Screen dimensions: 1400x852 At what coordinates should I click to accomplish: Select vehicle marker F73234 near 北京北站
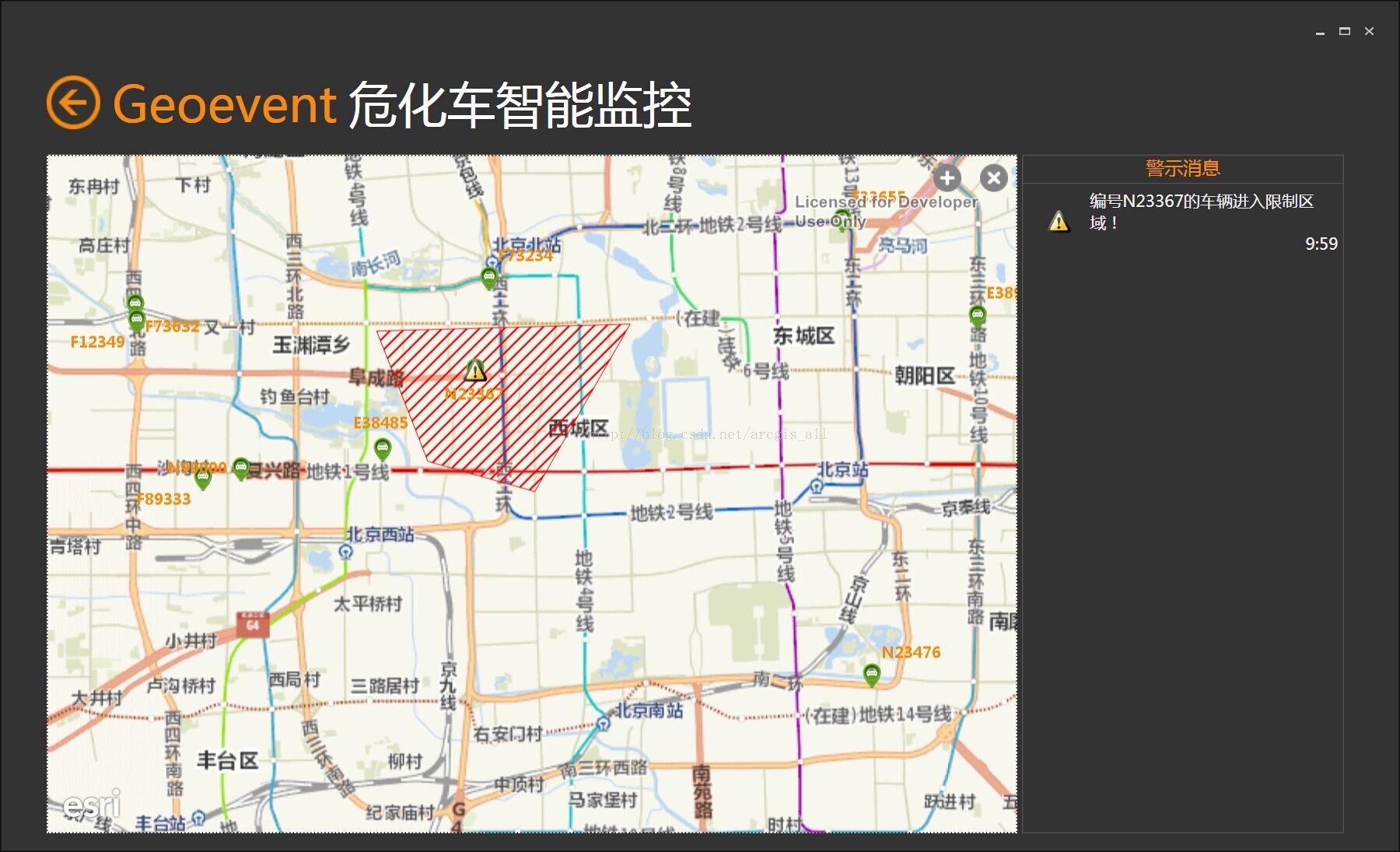(x=488, y=277)
